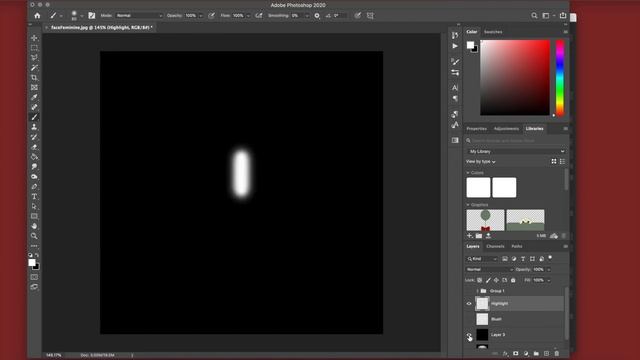Open the View by type dropdown
The width and height of the screenshot is (640, 360).
(480, 162)
